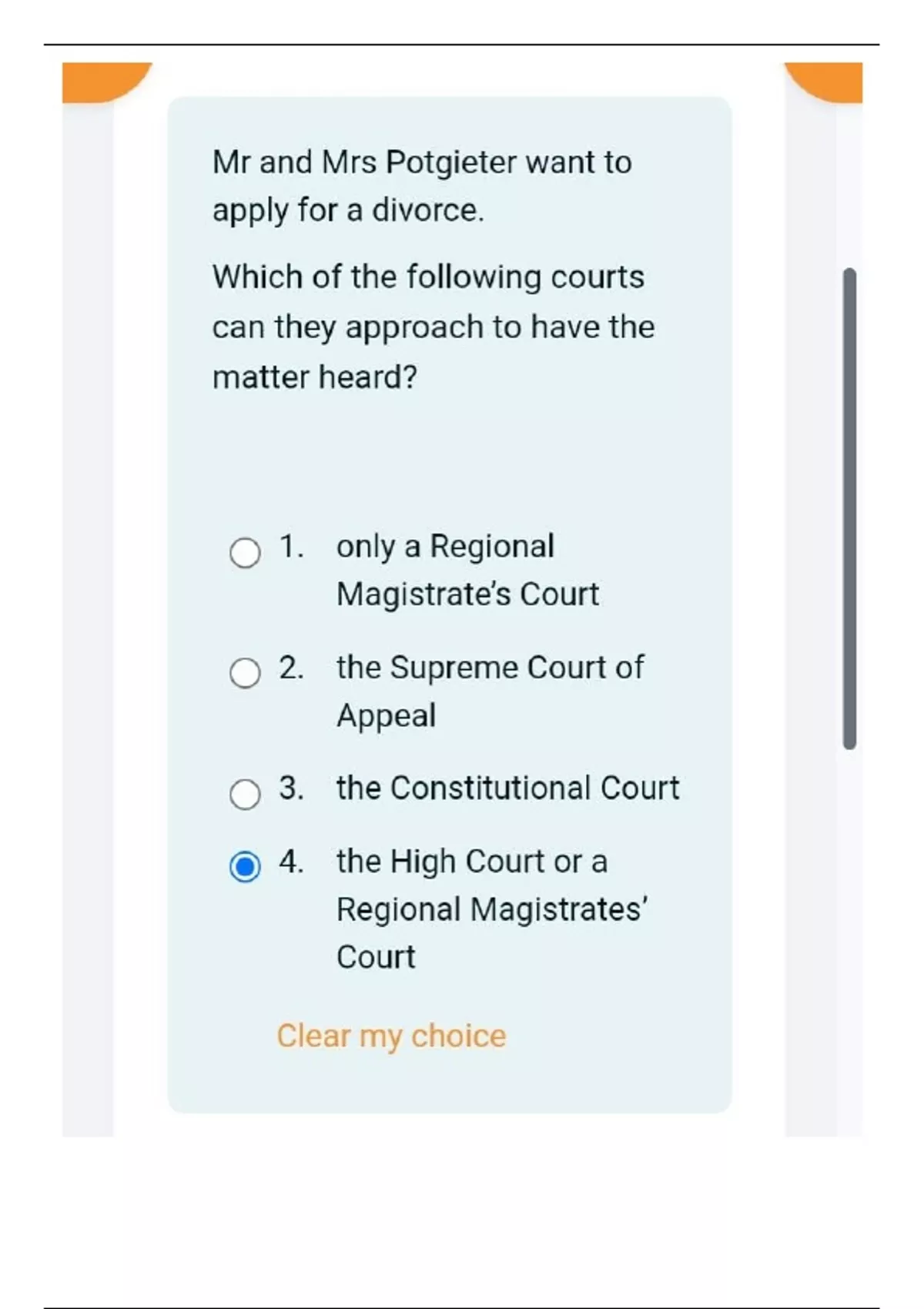Choose the radio button beside Supreme Court of Appeal
Screen dimensions: 924x1309
[245, 673]
